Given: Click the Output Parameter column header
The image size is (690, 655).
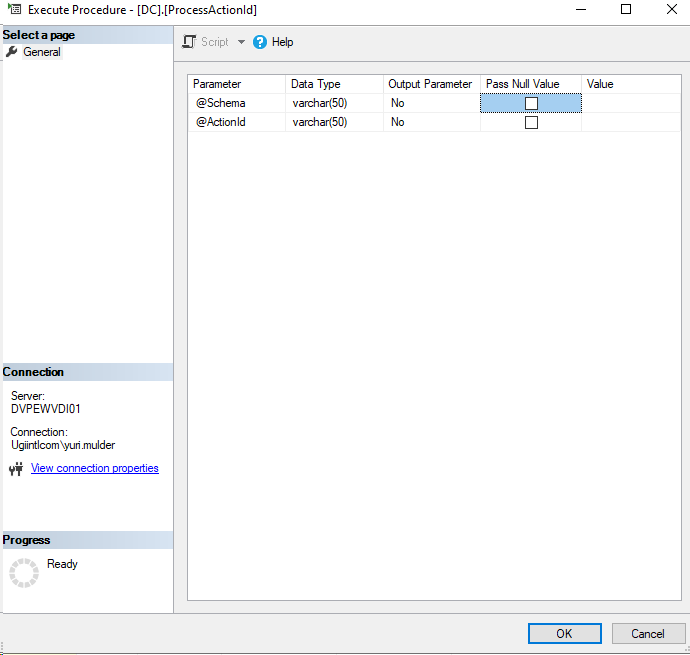Looking at the screenshot, I should click(x=431, y=84).
